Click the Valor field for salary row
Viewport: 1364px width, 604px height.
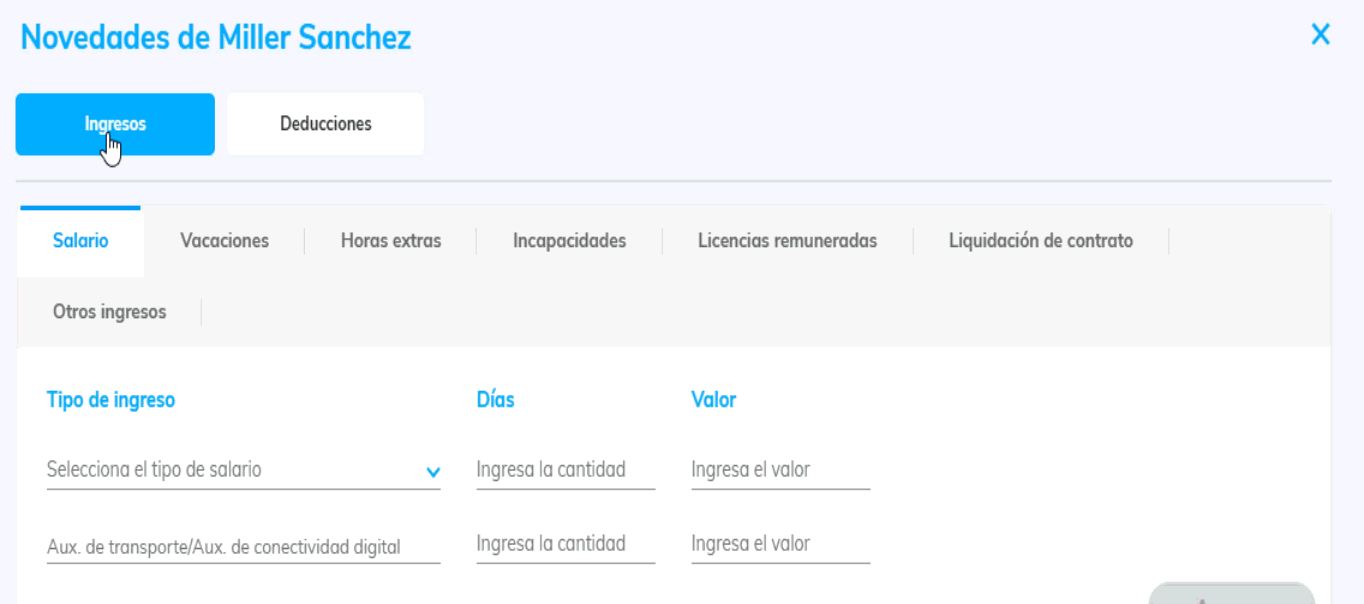(x=780, y=470)
